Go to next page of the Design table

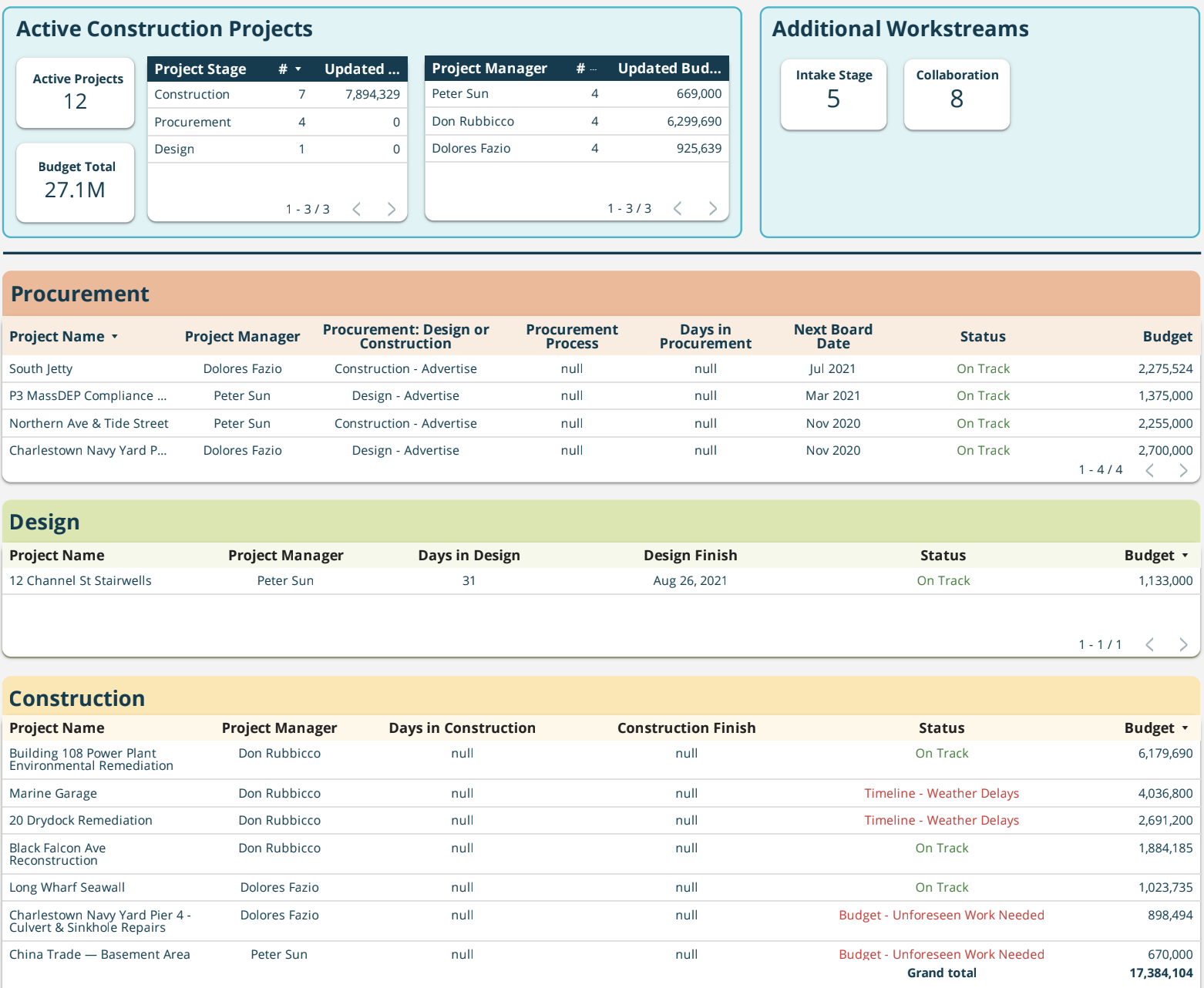[1184, 644]
